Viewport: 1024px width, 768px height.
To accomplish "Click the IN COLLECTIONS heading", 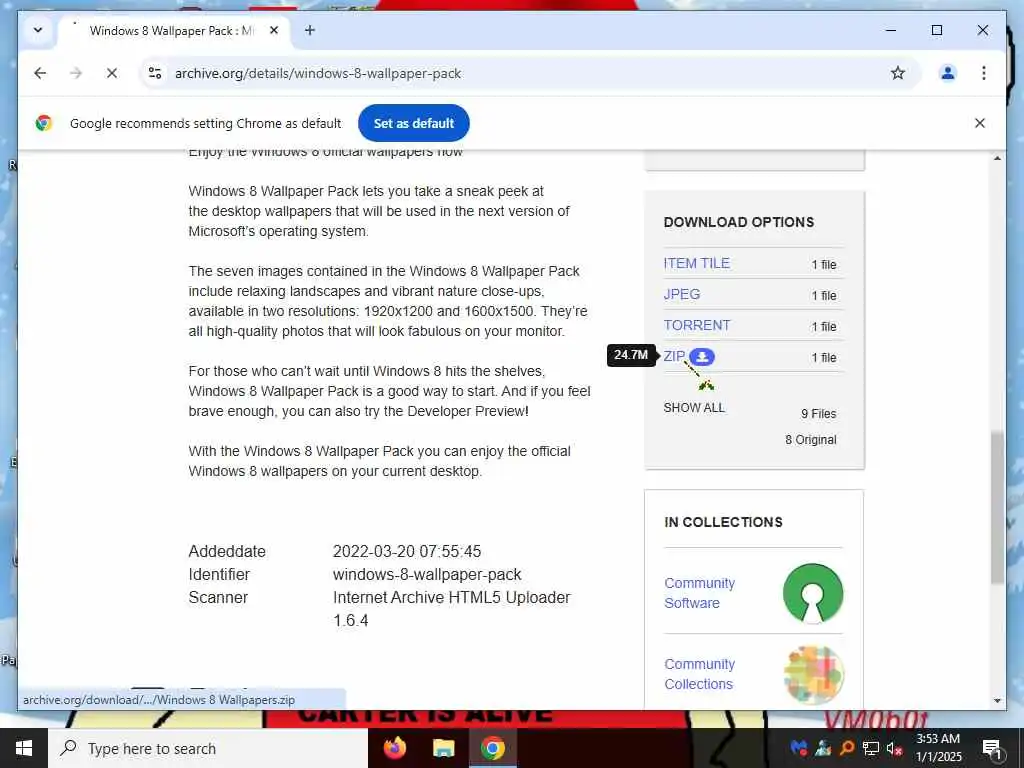I will click(723, 522).
